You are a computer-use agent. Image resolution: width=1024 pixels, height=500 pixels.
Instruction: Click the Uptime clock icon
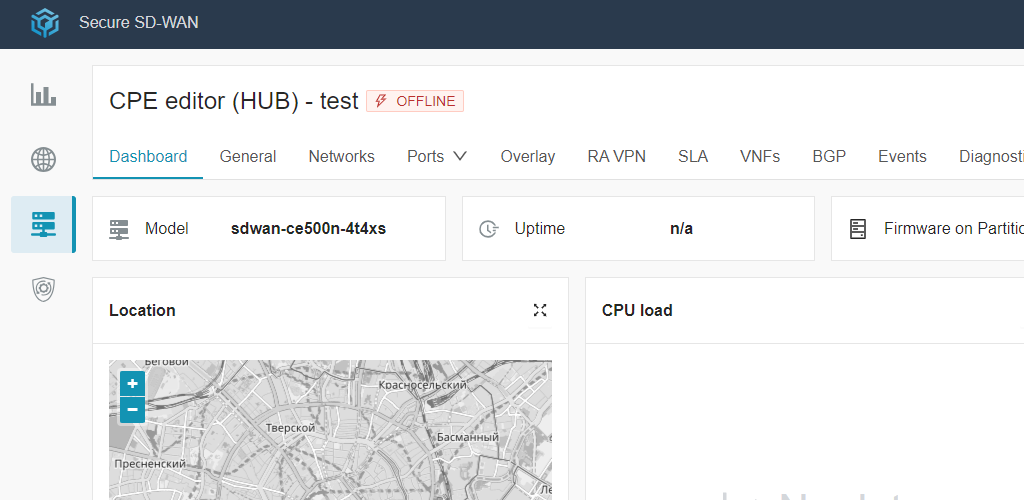(488, 229)
